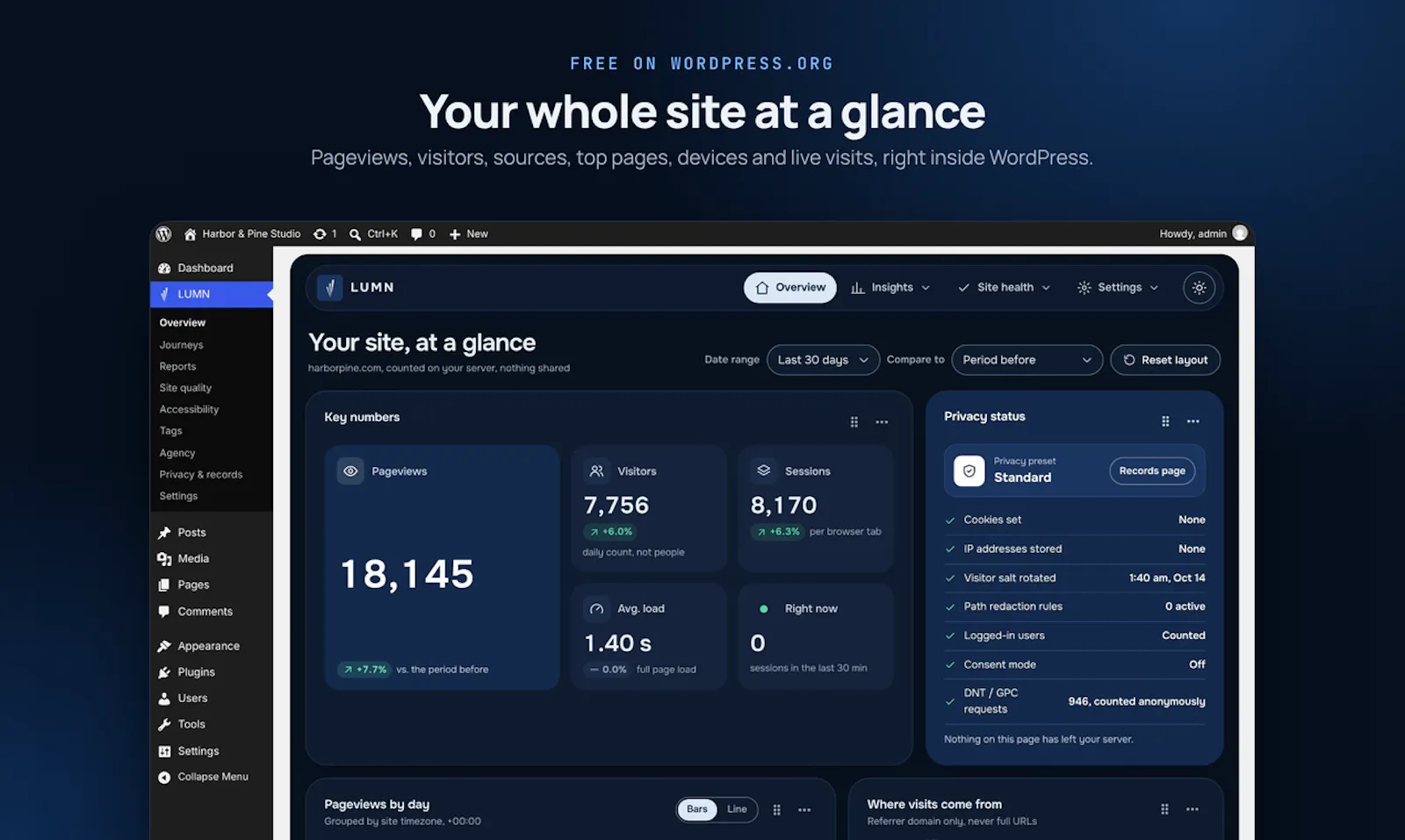Open the comments bubble in admin bar
The height and width of the screenshot is (840, 1405).
pyautogui.click(x=416, y=234)
